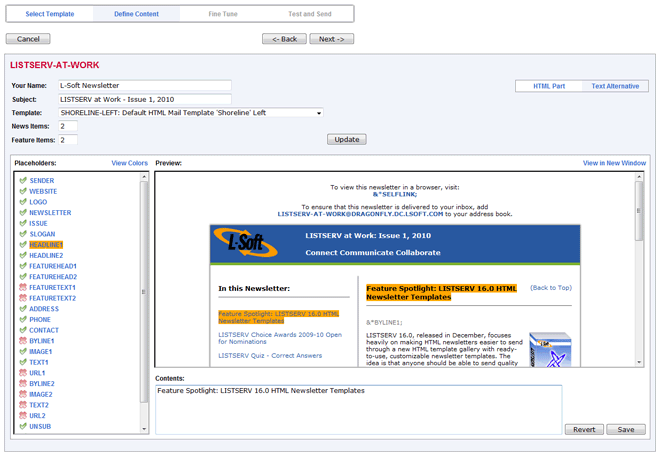Select the UNSUB placeholder
The height and width of the screenshot is (456, 660).
click(40, 426)
